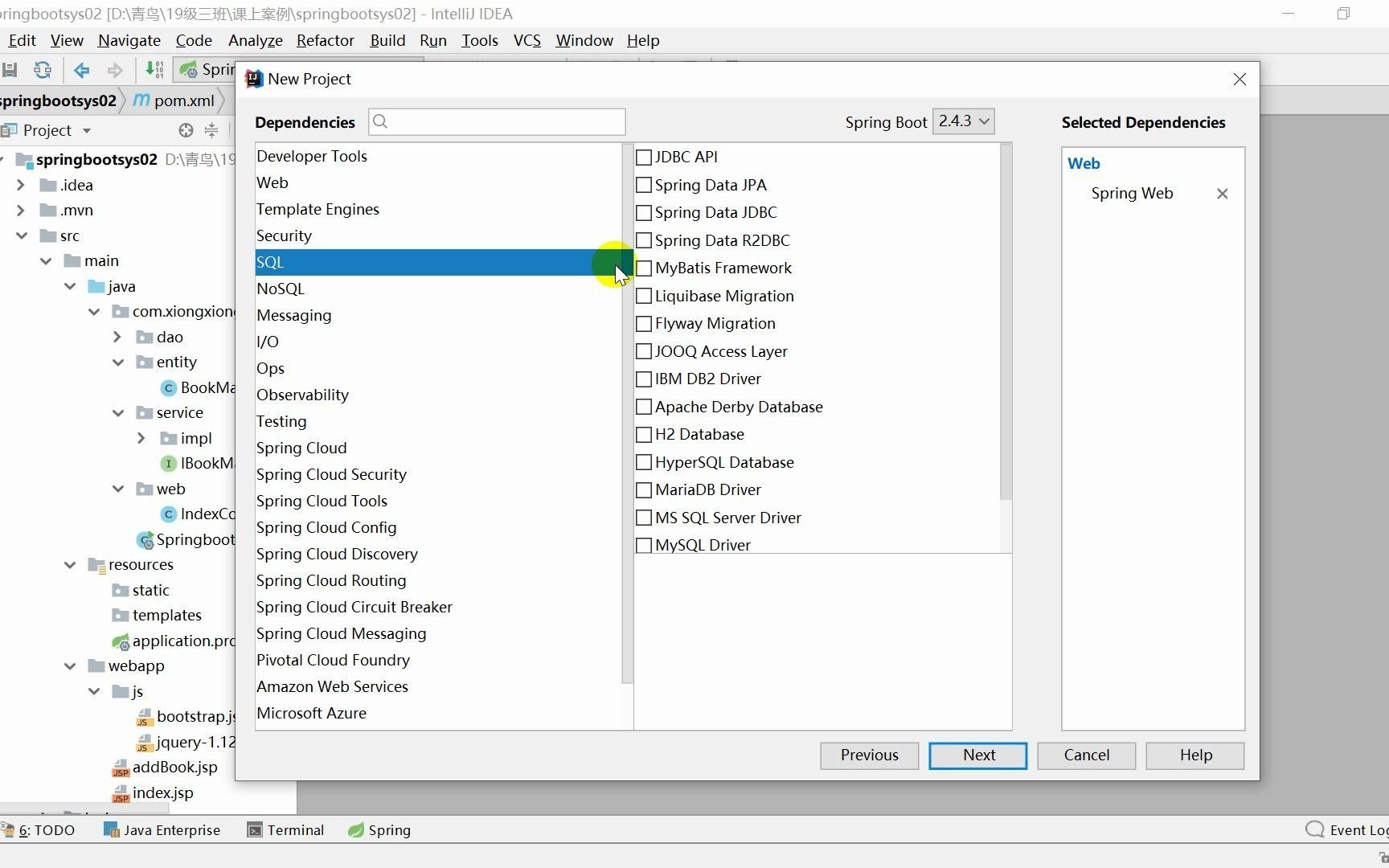1389x868 pixels.
Task: Select the Template Engines category
Action: coord(438,209)
